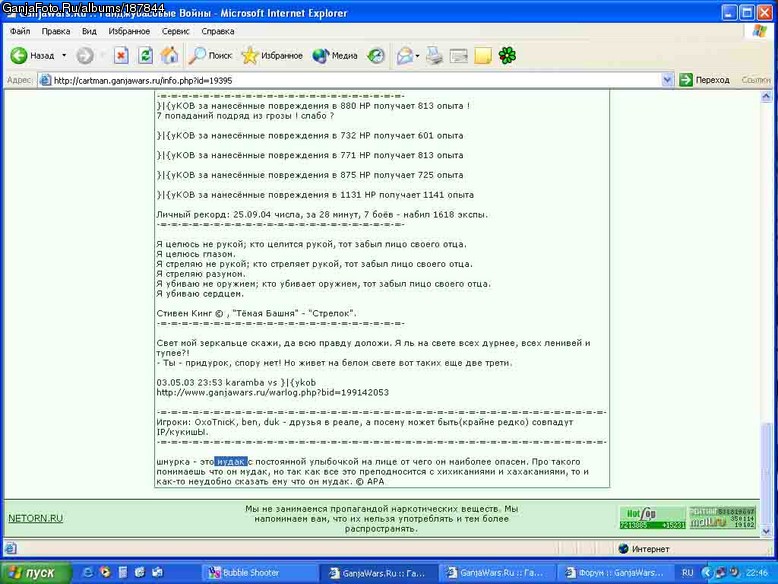
Task: Open Media (Медиа) toolbar button
Action: [335, 56]
